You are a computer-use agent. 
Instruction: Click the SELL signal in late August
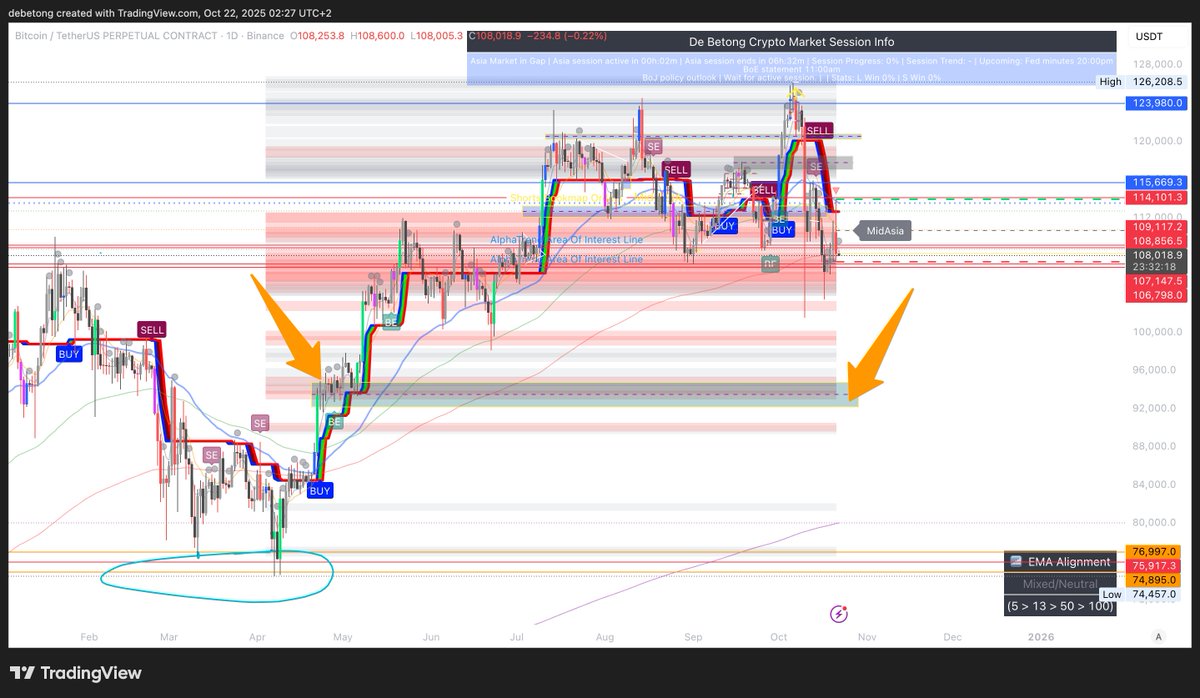tap(676, 170)
